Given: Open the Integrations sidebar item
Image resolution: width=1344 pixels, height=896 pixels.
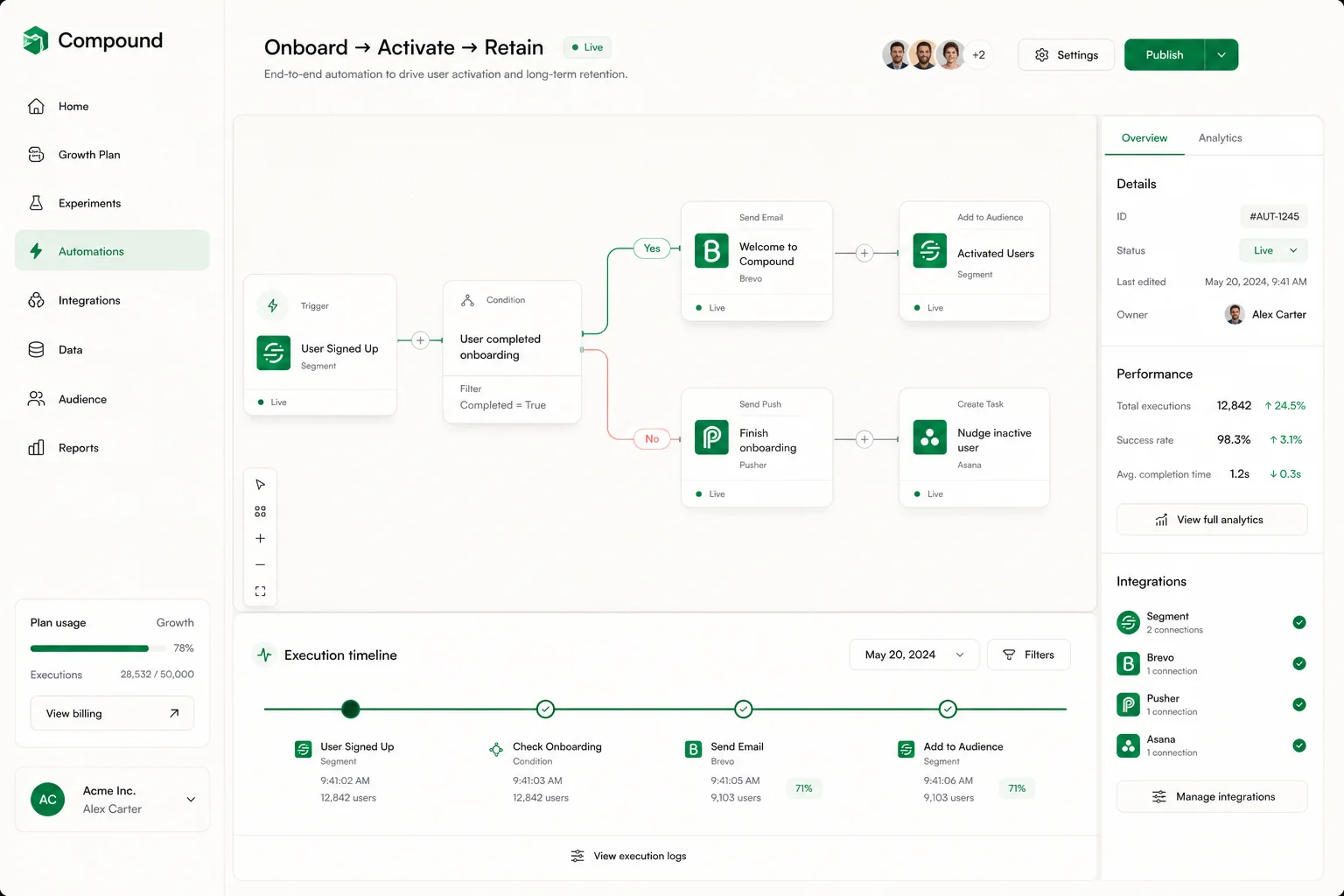Looking at the screenshot, I should coord(112,300).
